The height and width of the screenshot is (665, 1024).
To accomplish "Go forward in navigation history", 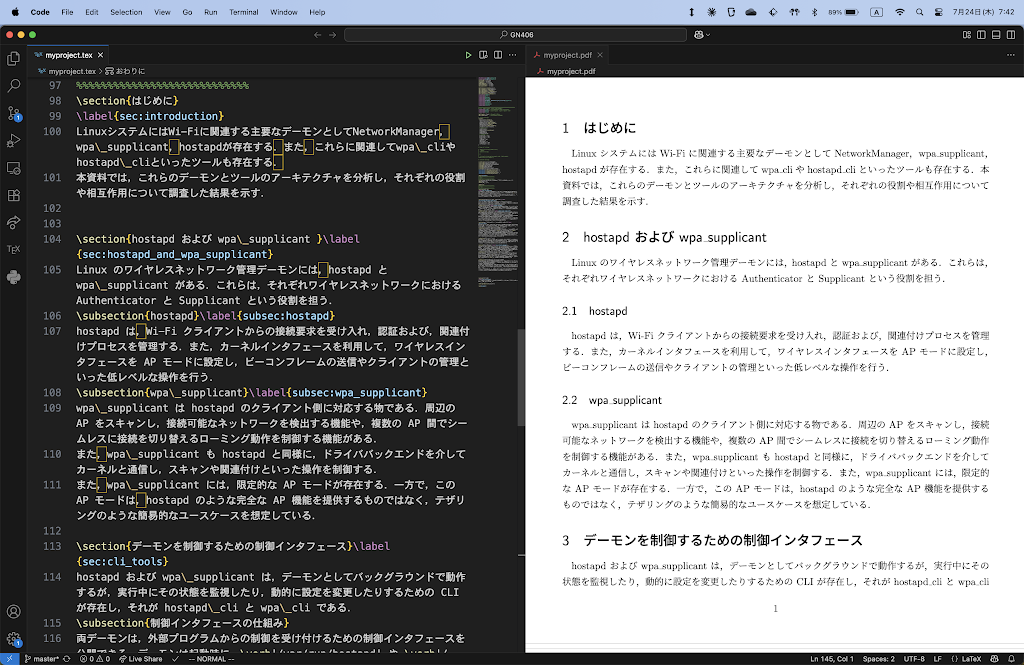I will coord(332,35).
